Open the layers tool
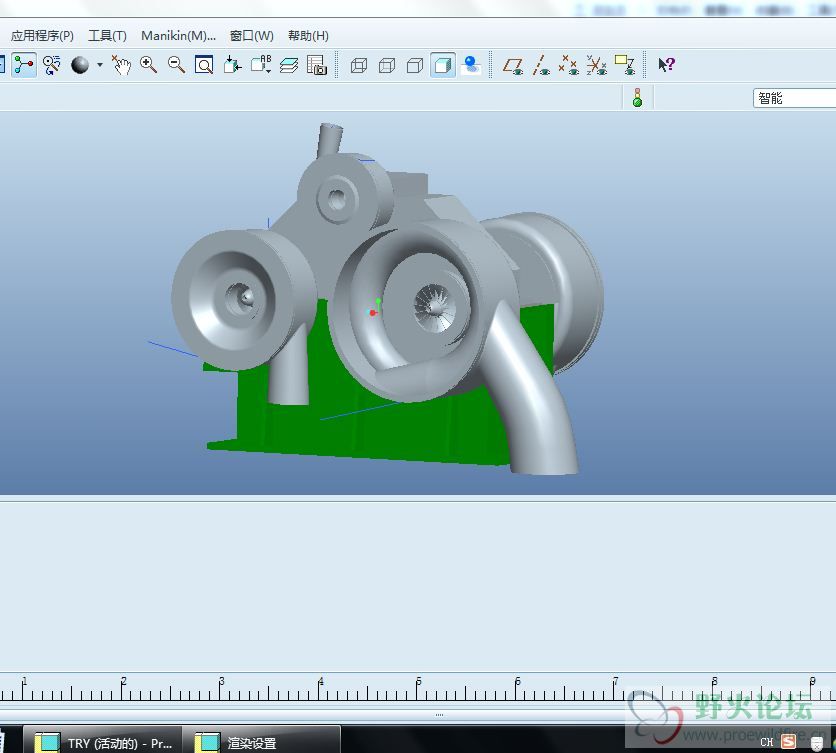The image size is (836, 753). pos(289,65)
